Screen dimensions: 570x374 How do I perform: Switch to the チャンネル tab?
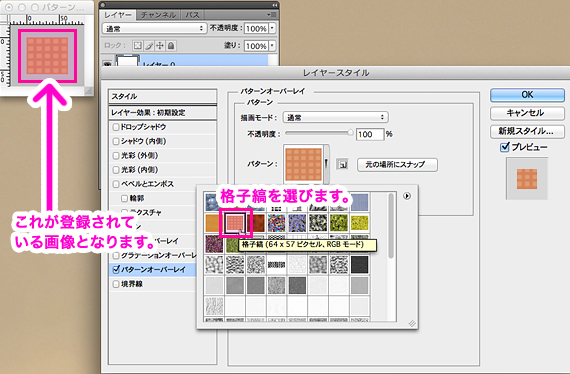tap(158, 15)
